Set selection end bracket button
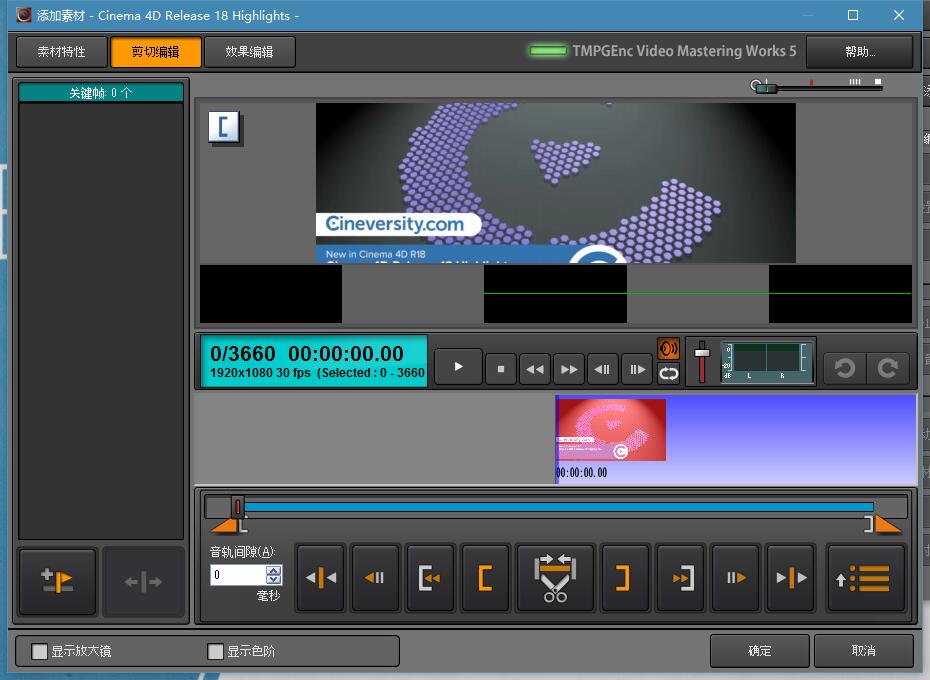The width and height of the screenshot is (930, 680). 624,577
